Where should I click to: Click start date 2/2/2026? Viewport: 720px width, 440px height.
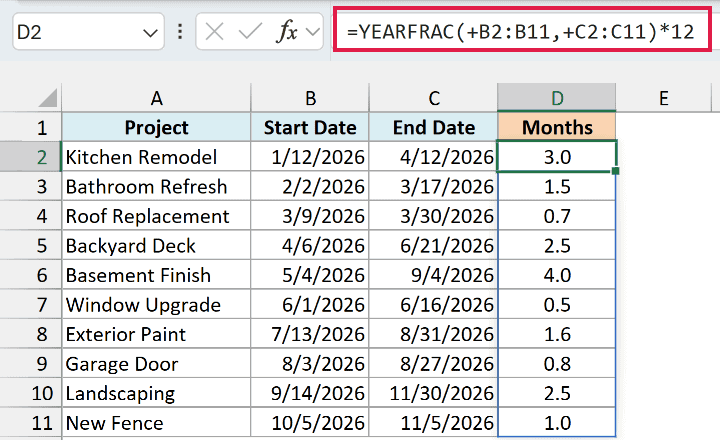[310, 186]
